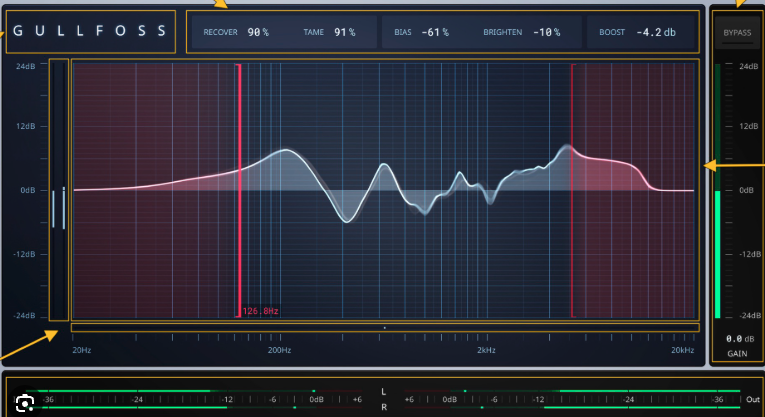Click the right vertical red range marker
Viewport: 765px width, 417px height.
pyautogui.click(x=572, y=190)
